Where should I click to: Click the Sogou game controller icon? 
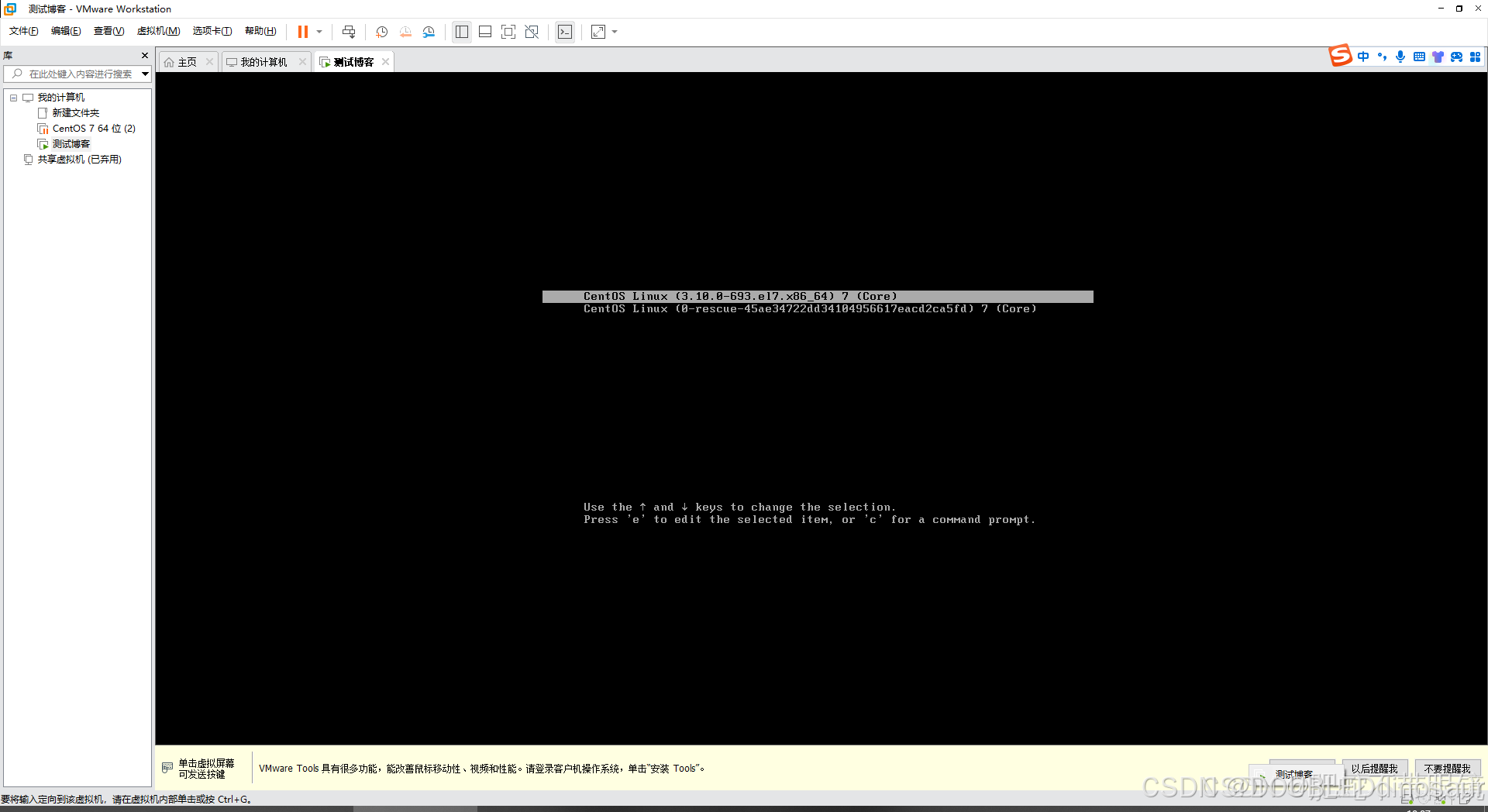click(1457, 57)
